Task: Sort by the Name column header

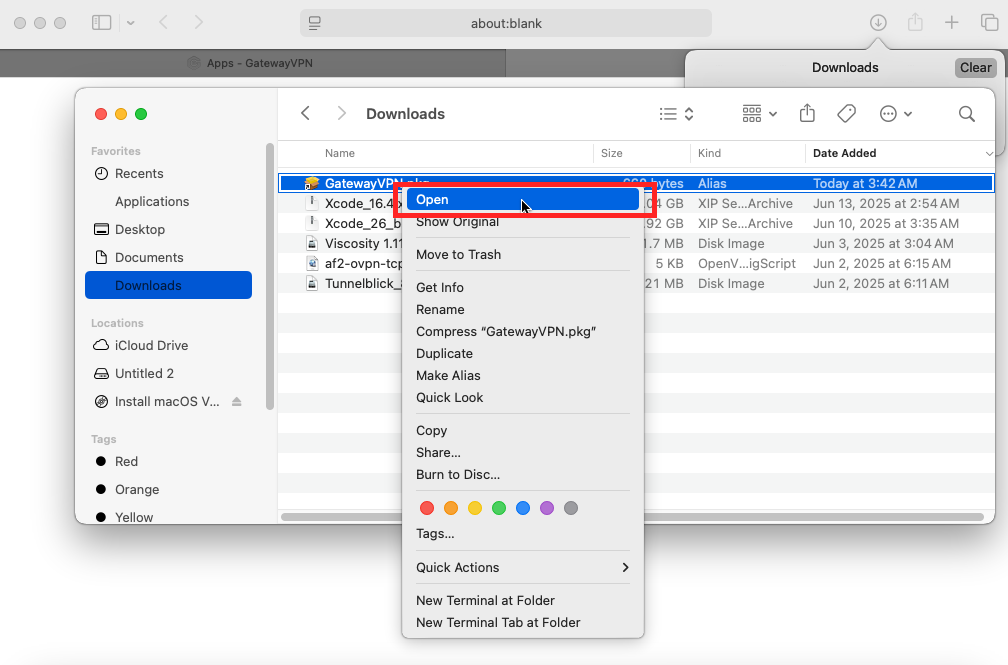Action: coord(339,153)
